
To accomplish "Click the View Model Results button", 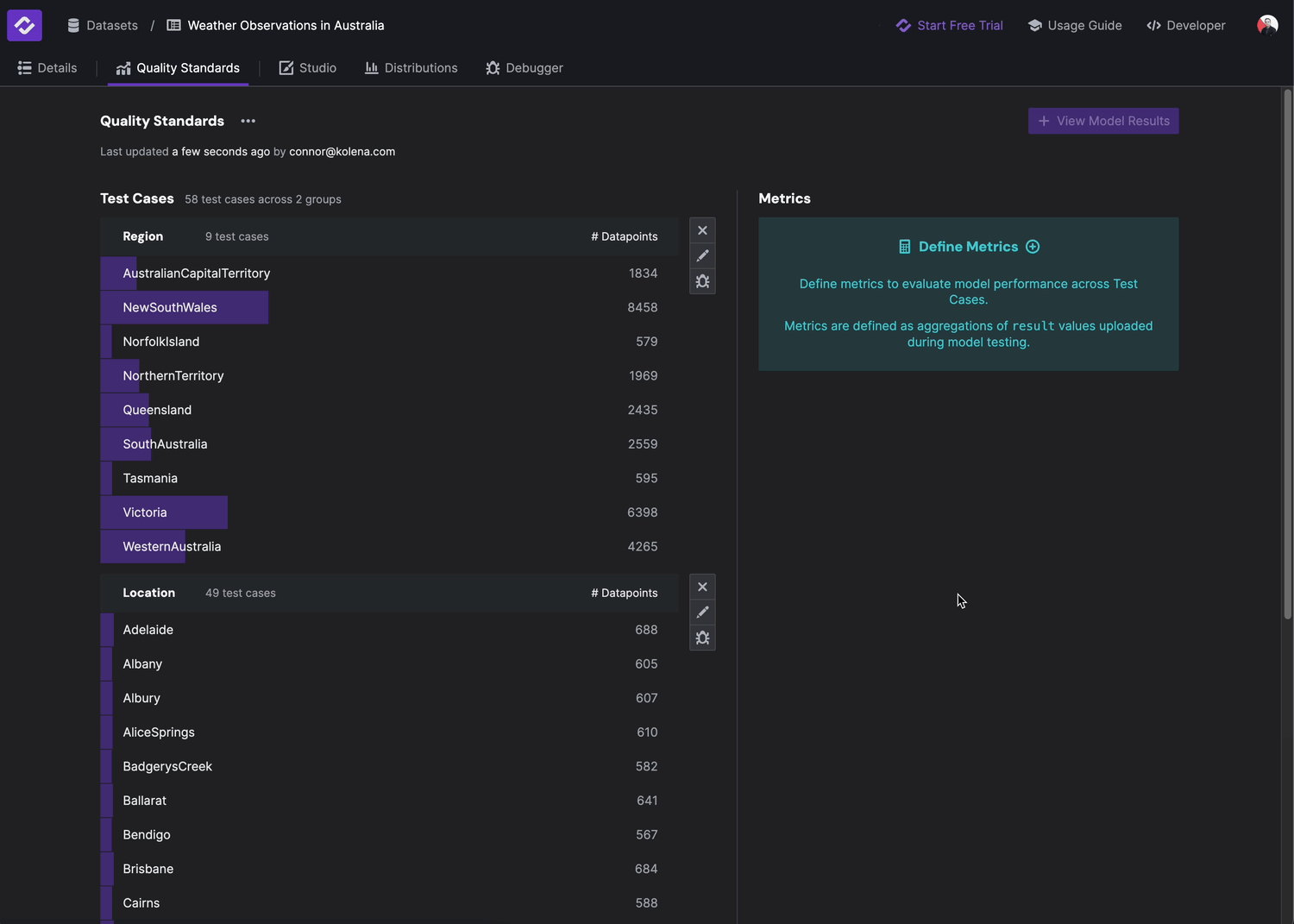I will 1103,121.
